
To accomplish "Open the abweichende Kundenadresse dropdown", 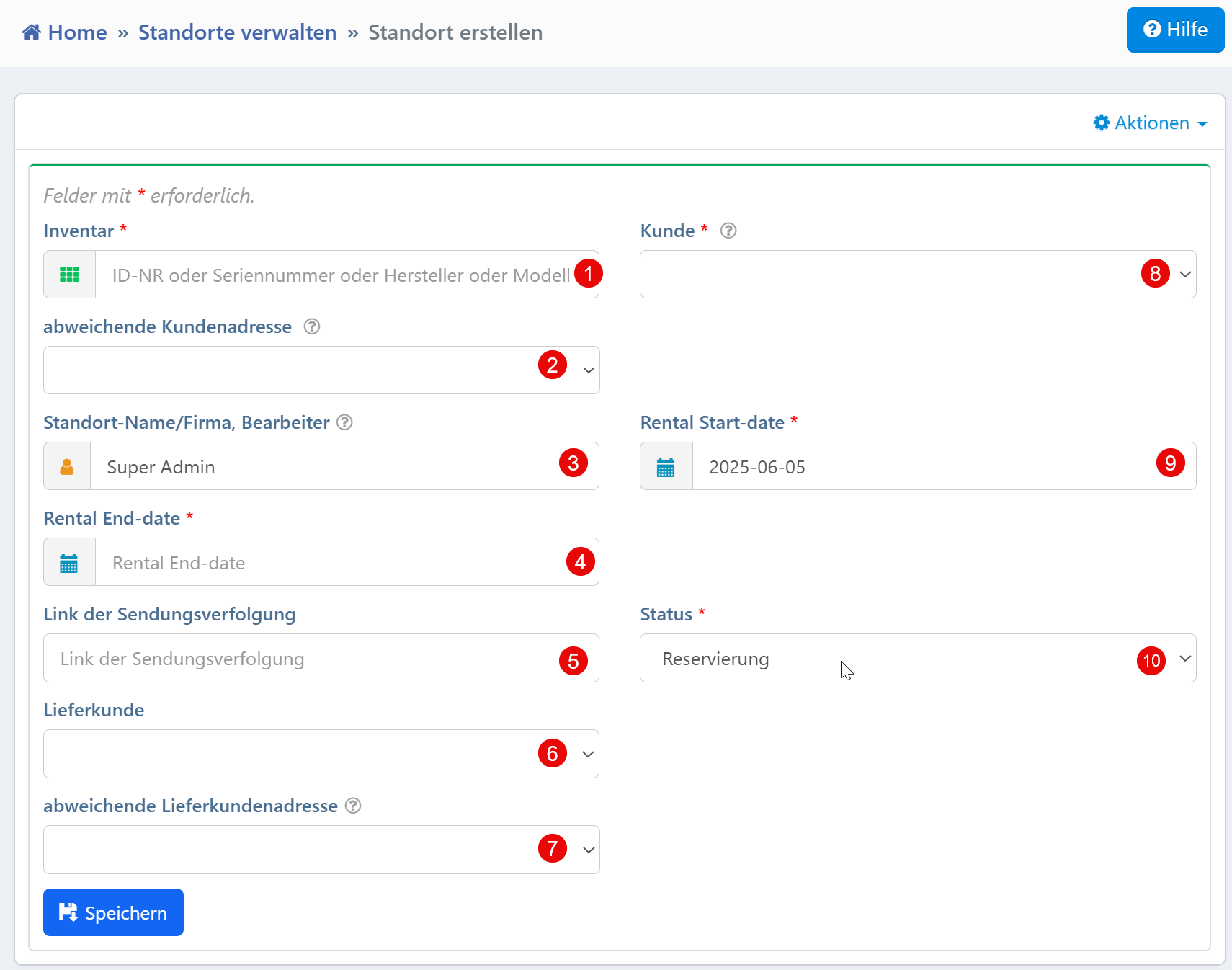I will 321,370.
